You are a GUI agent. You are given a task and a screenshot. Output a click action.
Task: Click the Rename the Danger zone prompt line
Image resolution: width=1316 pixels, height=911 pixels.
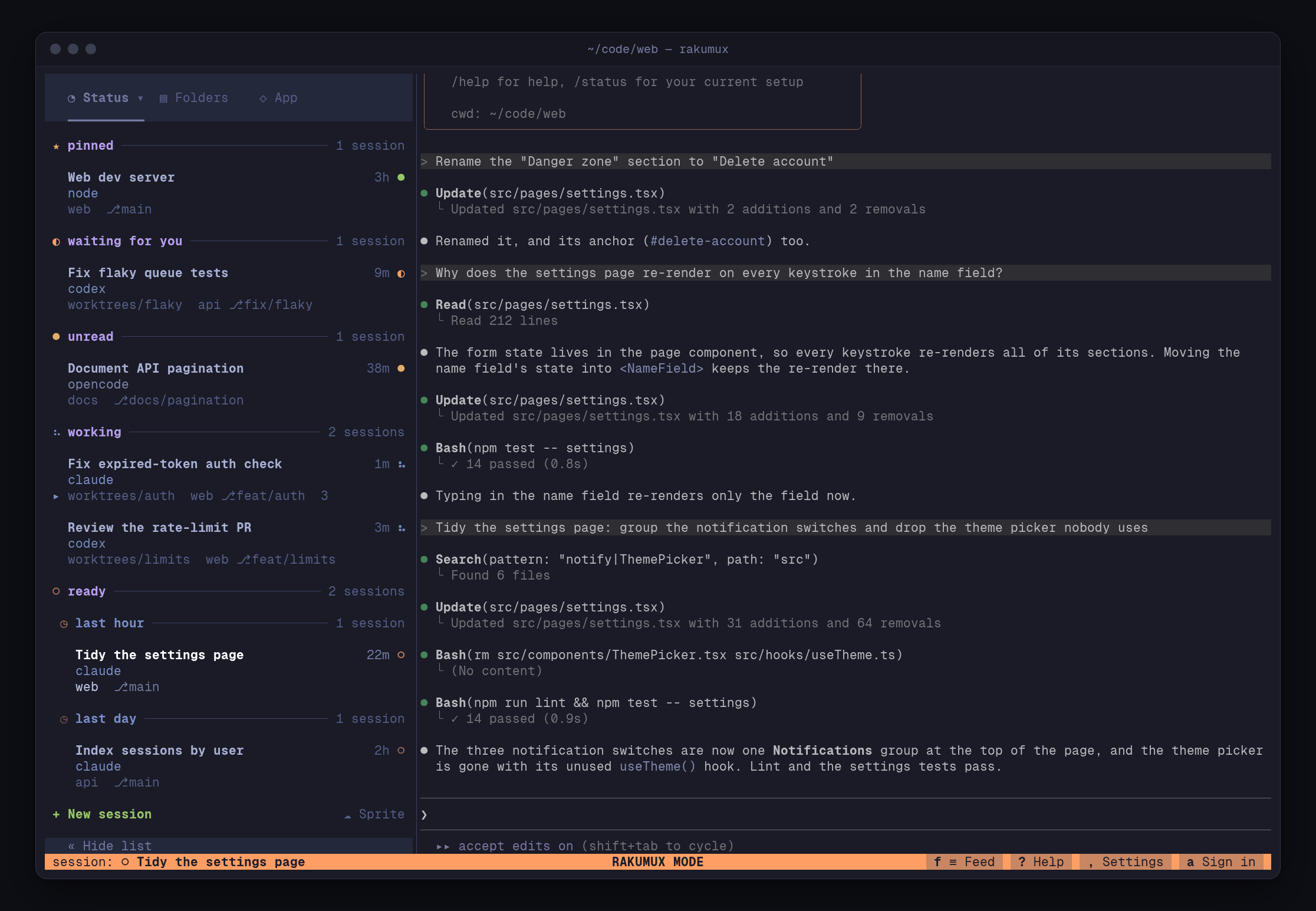coord(845,162)
